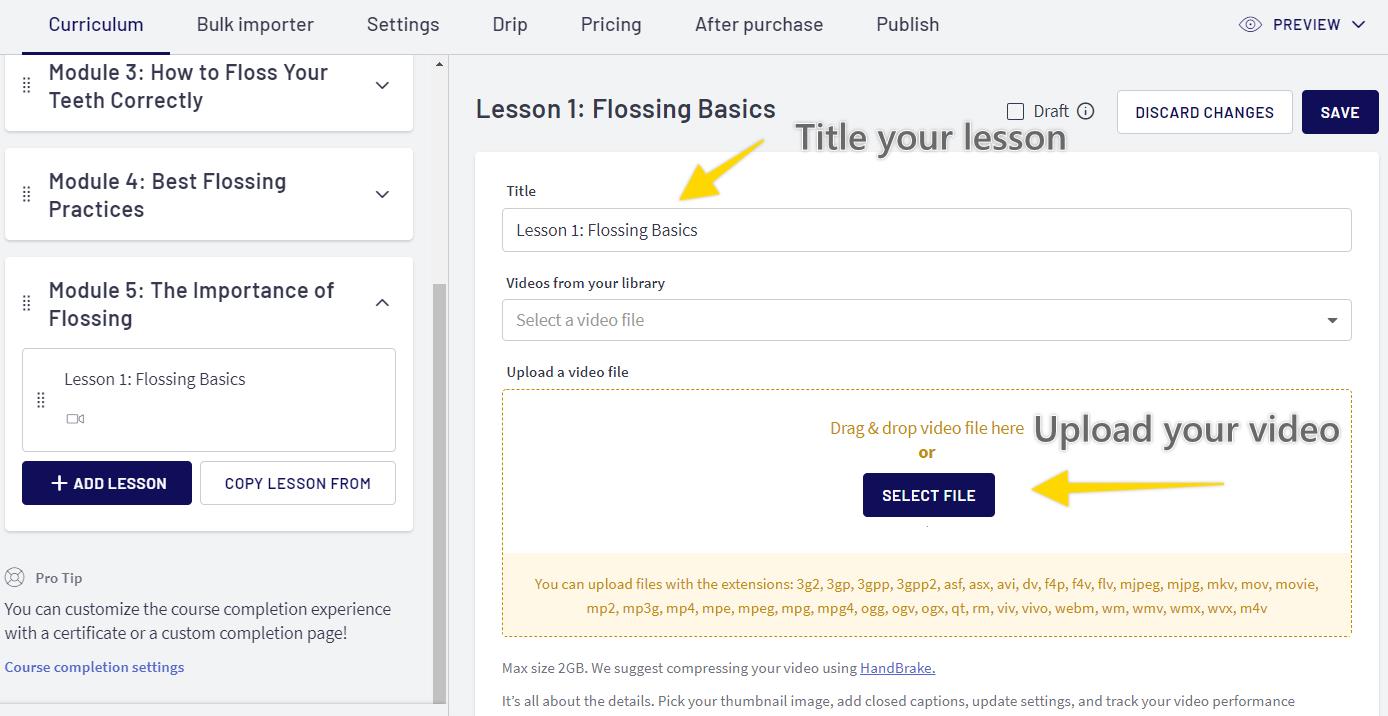
Task: Open the Preview dropdown arrow
Action: (x=1358, y=25)
